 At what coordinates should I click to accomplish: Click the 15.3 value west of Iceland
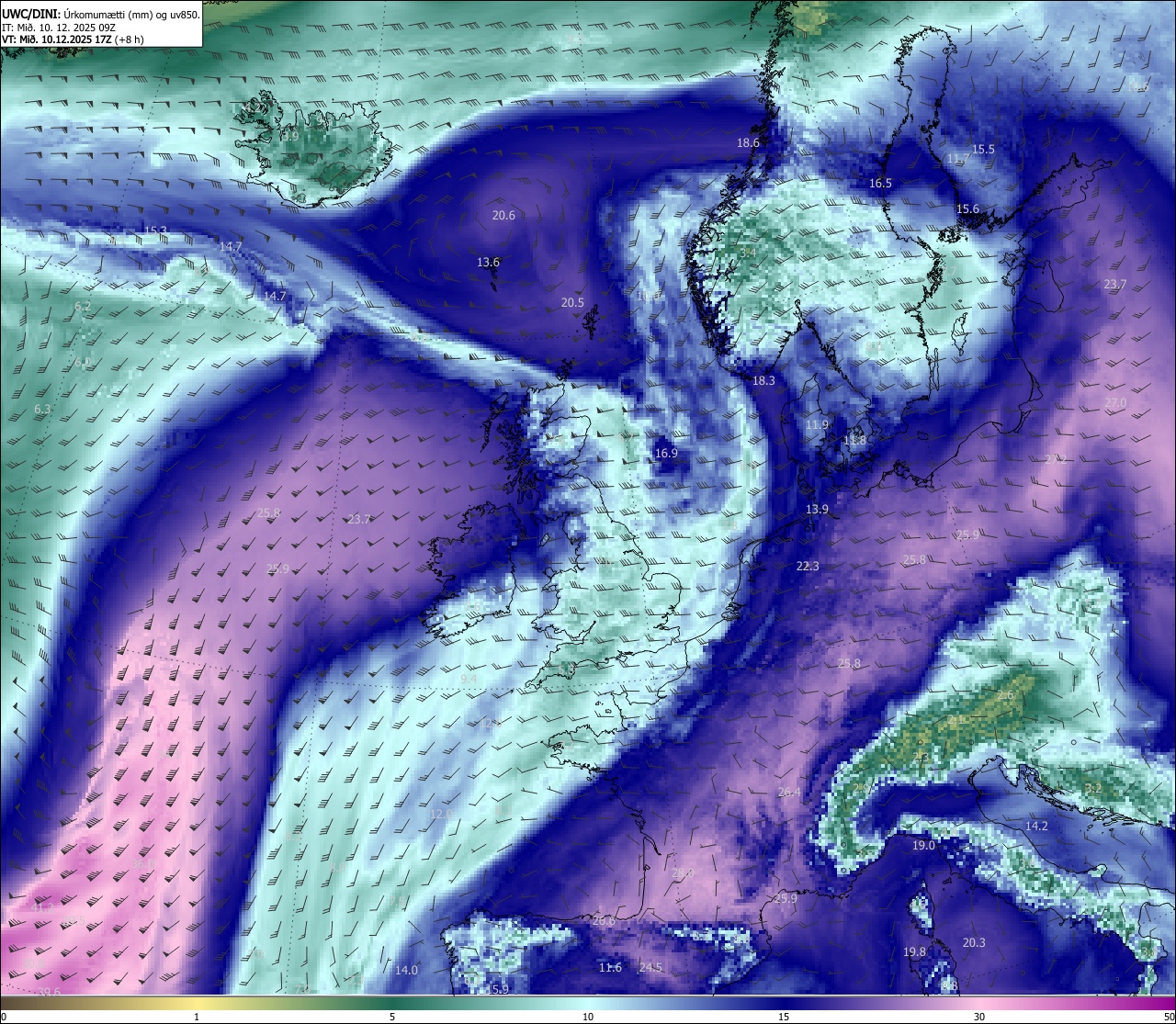tap(156, 231)
